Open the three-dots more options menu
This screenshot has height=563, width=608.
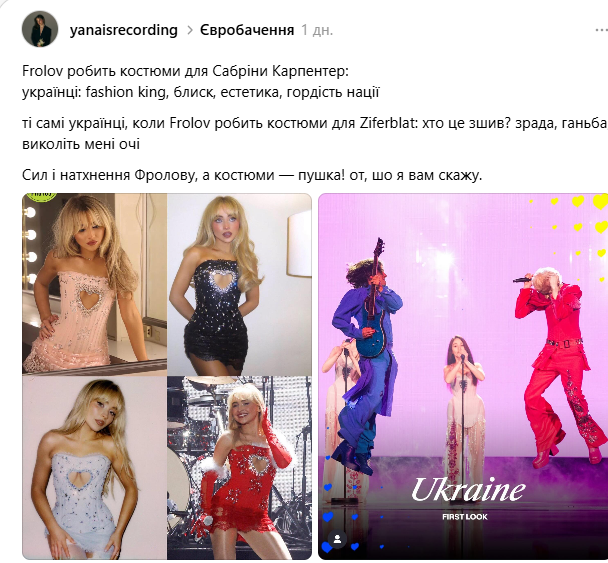coord(602,30)
